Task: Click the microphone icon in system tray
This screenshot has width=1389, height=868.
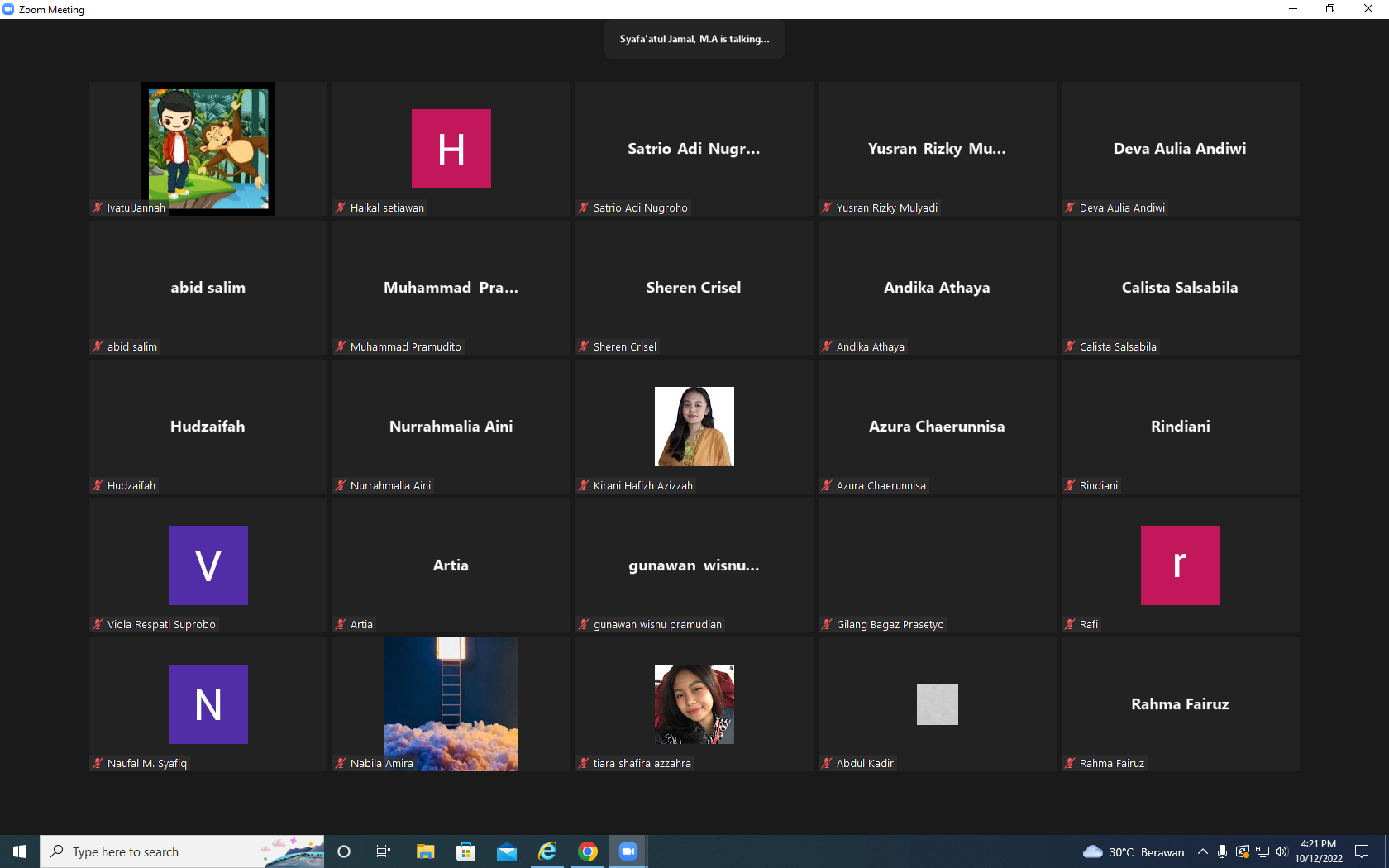Action: coord(1222,851)
